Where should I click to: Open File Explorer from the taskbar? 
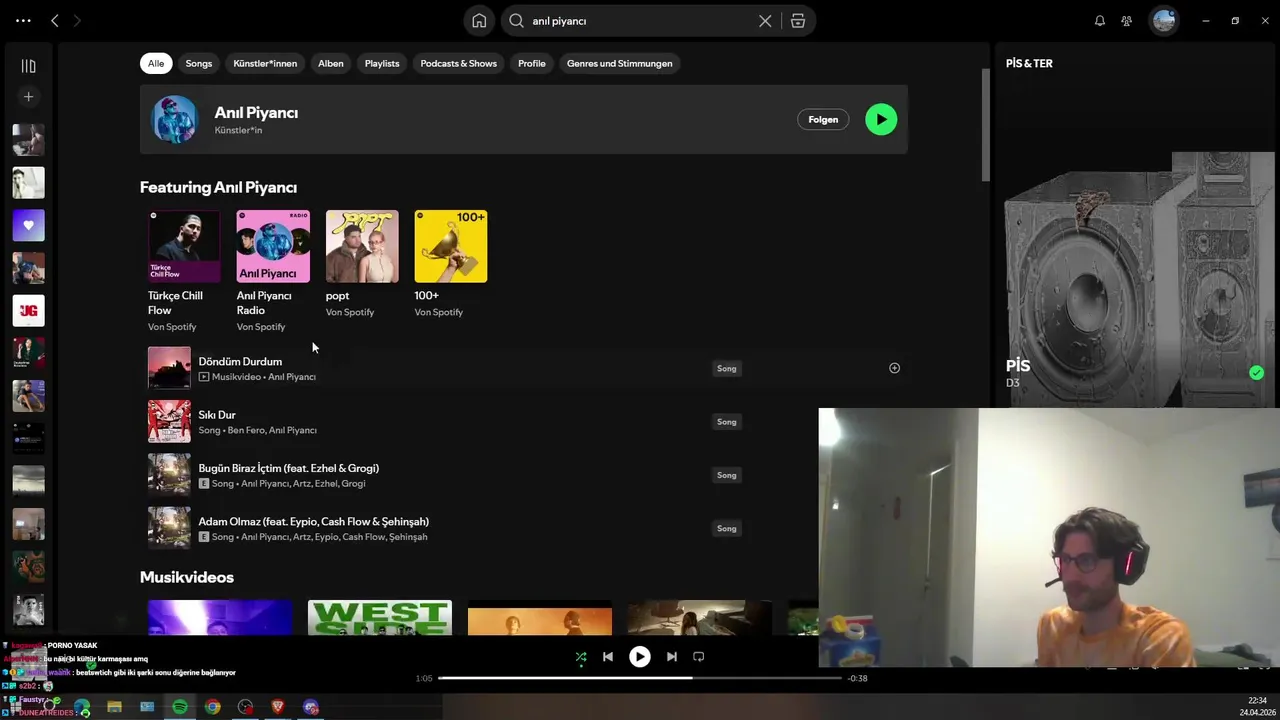(x=114, y=707)
